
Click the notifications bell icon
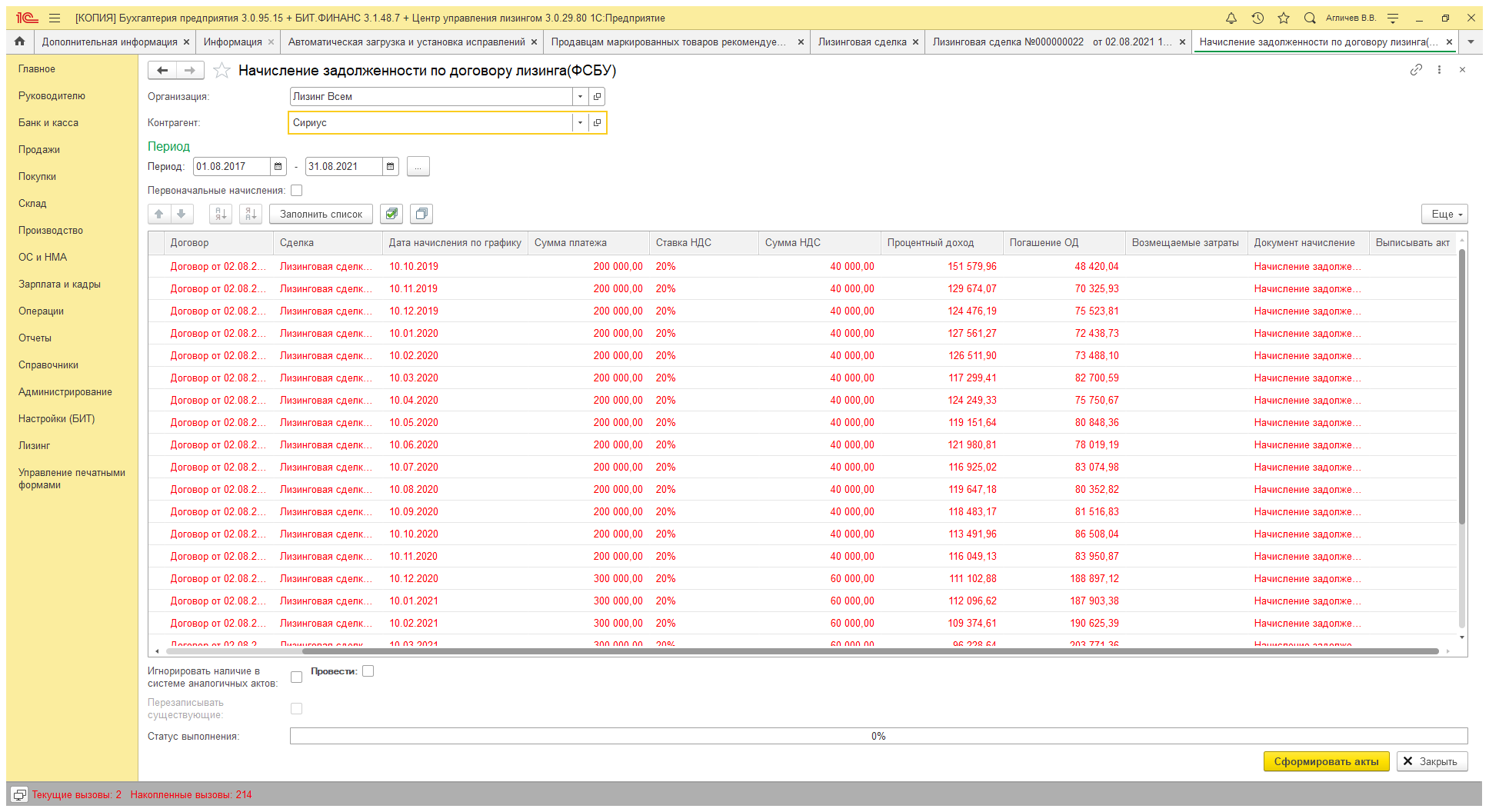point(1231,18)
